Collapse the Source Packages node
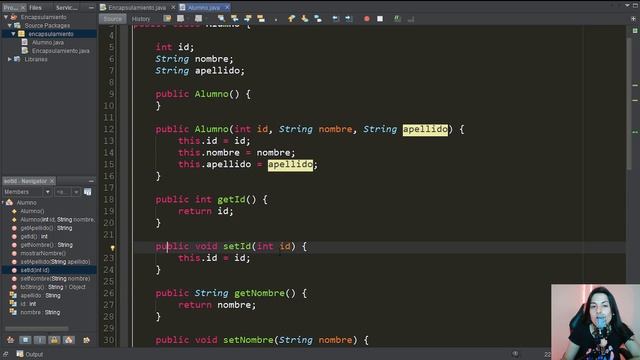Screen dimensions: 640x360 [x=10, y=26]
